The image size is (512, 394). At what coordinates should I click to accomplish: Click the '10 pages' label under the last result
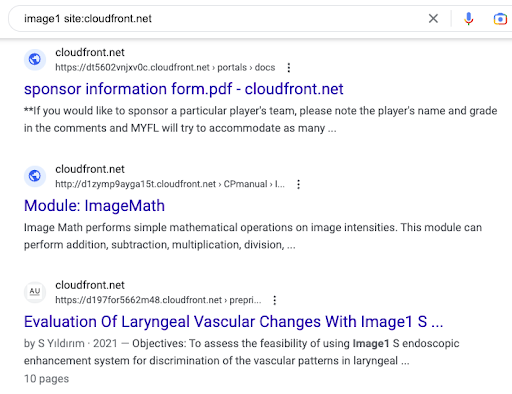point(47,379)
